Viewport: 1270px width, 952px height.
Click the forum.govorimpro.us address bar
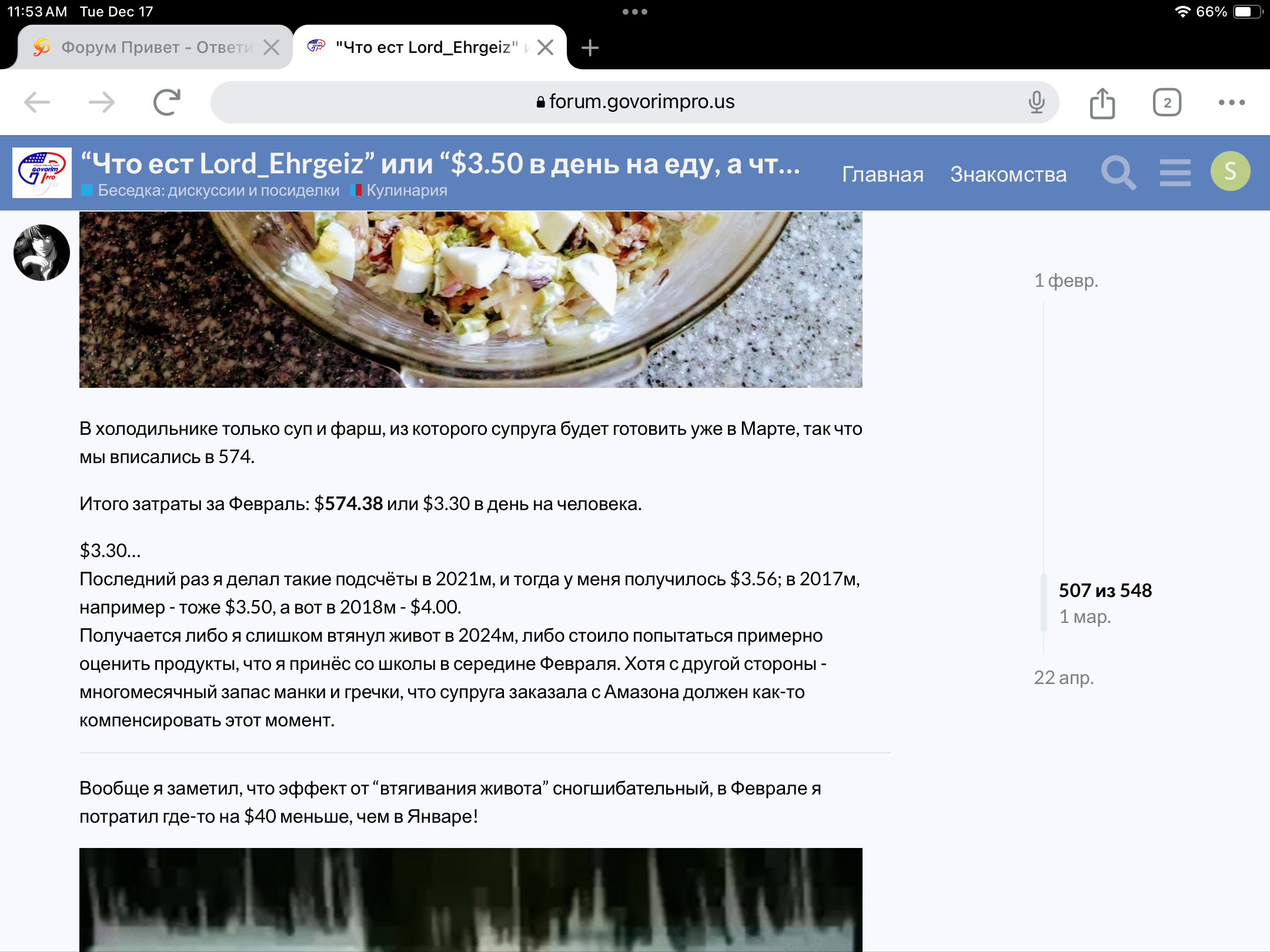pyautogui.click(x=635, y=102)
